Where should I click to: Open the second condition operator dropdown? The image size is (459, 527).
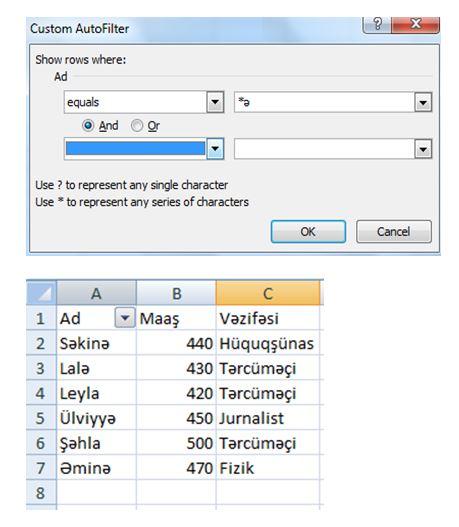coord(215,149)
